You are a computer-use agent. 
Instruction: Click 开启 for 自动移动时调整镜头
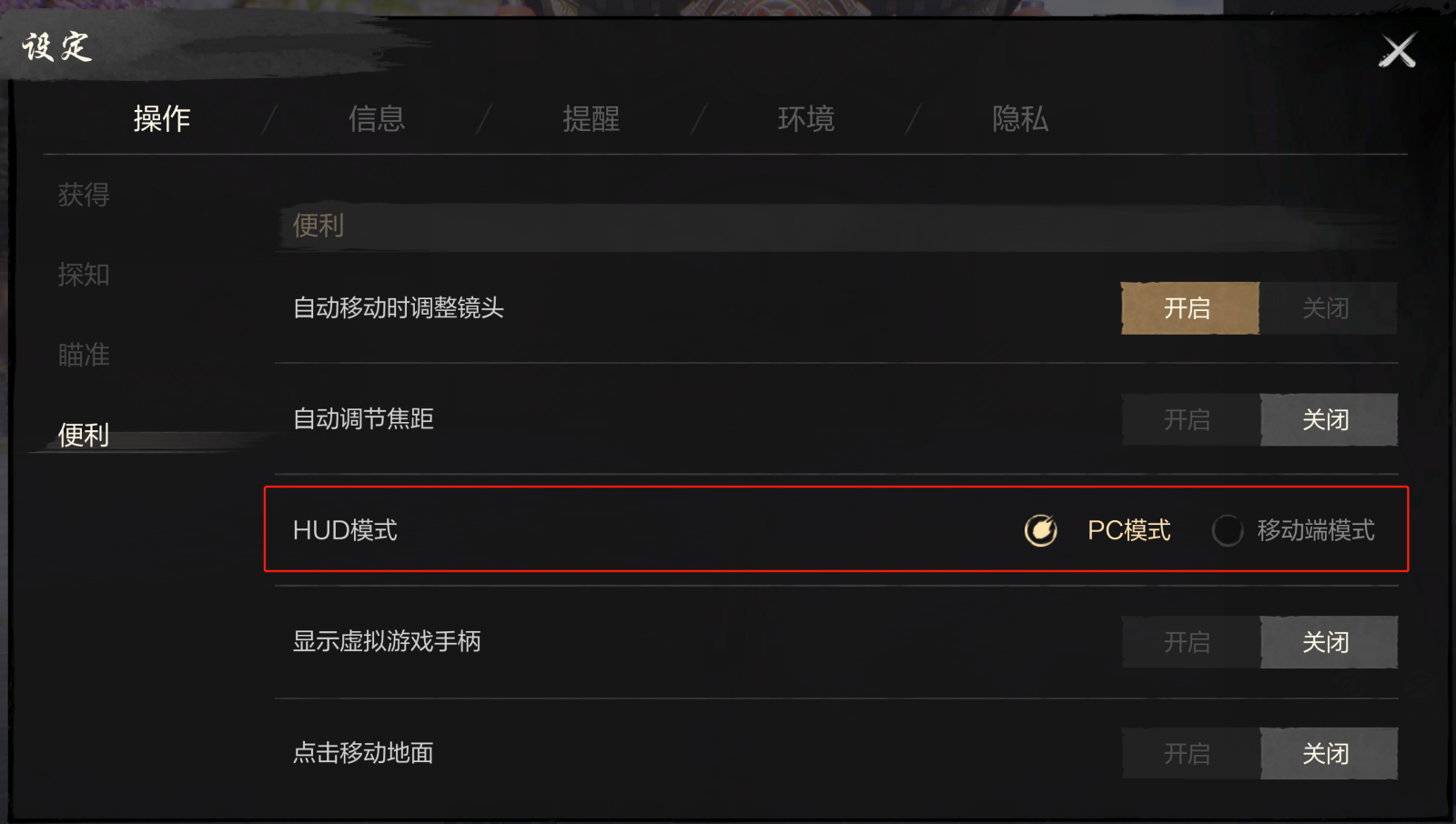[x=1190, y=308]
